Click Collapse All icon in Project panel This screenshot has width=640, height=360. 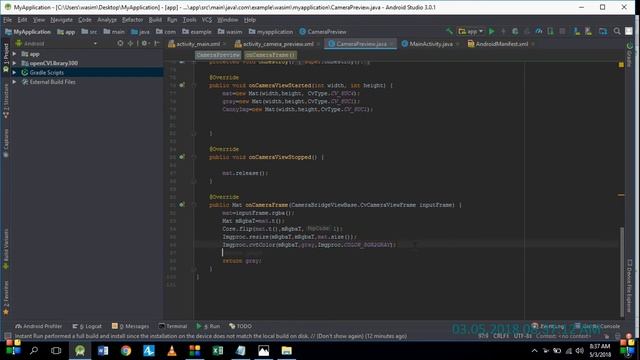click(131, 43)
